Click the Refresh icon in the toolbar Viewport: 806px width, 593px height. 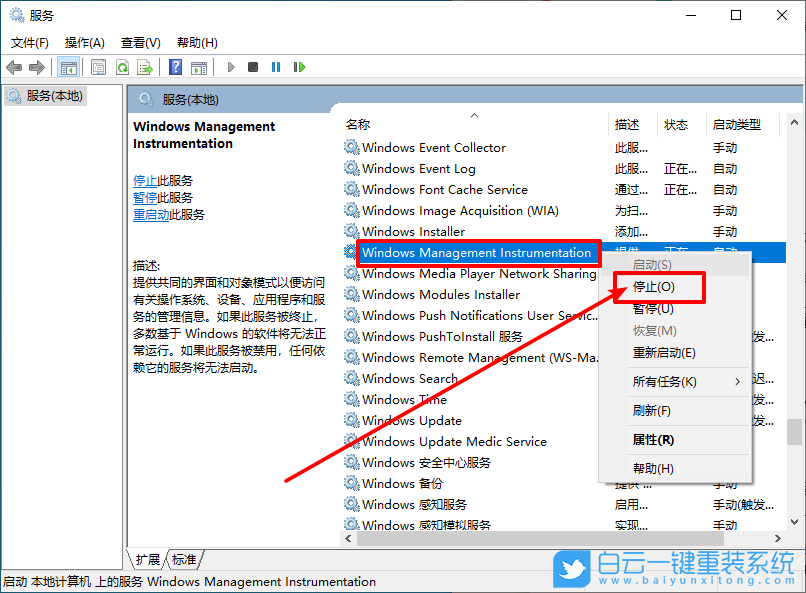point(121,67)
